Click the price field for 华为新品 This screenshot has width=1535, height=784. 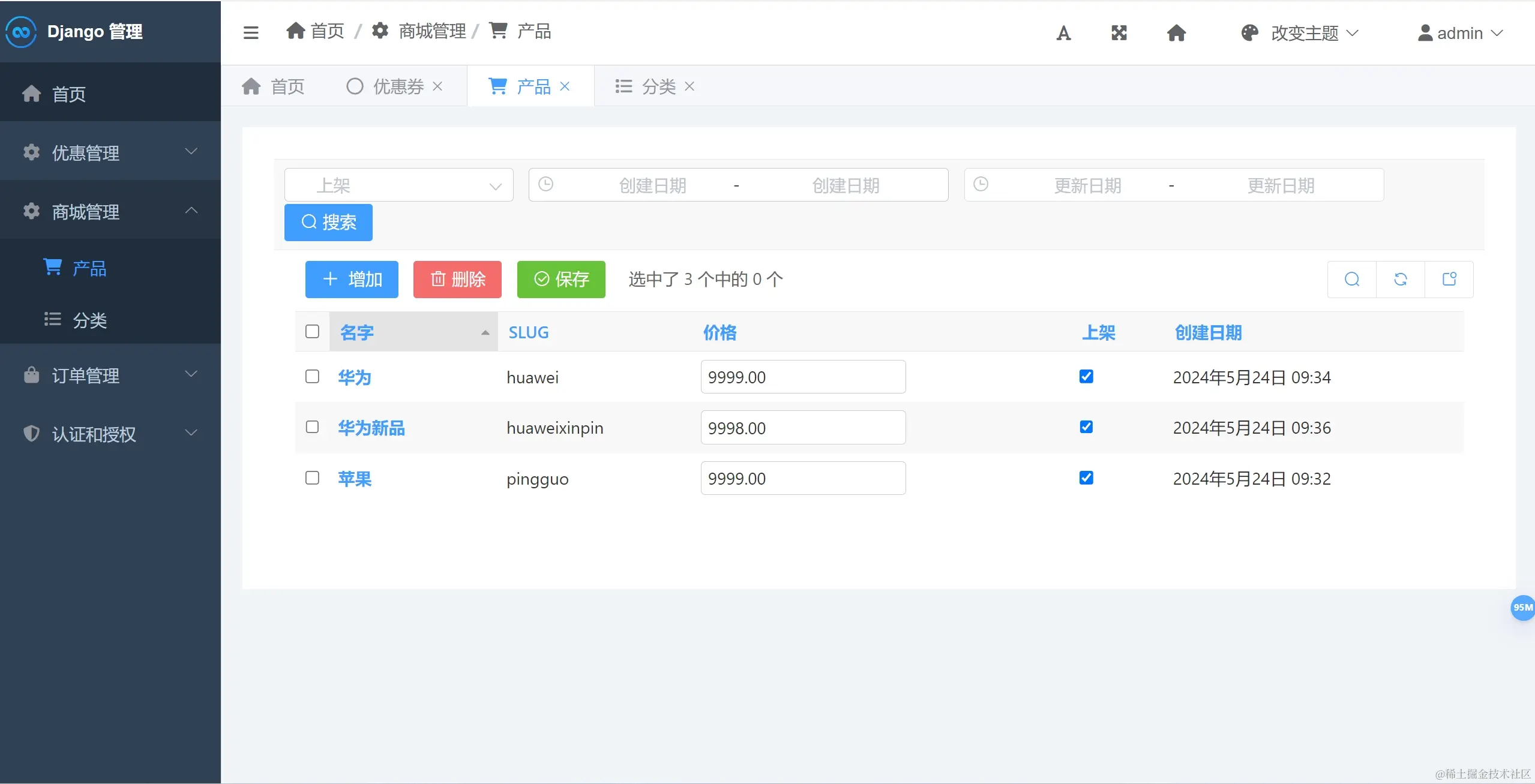pos(802,428)
